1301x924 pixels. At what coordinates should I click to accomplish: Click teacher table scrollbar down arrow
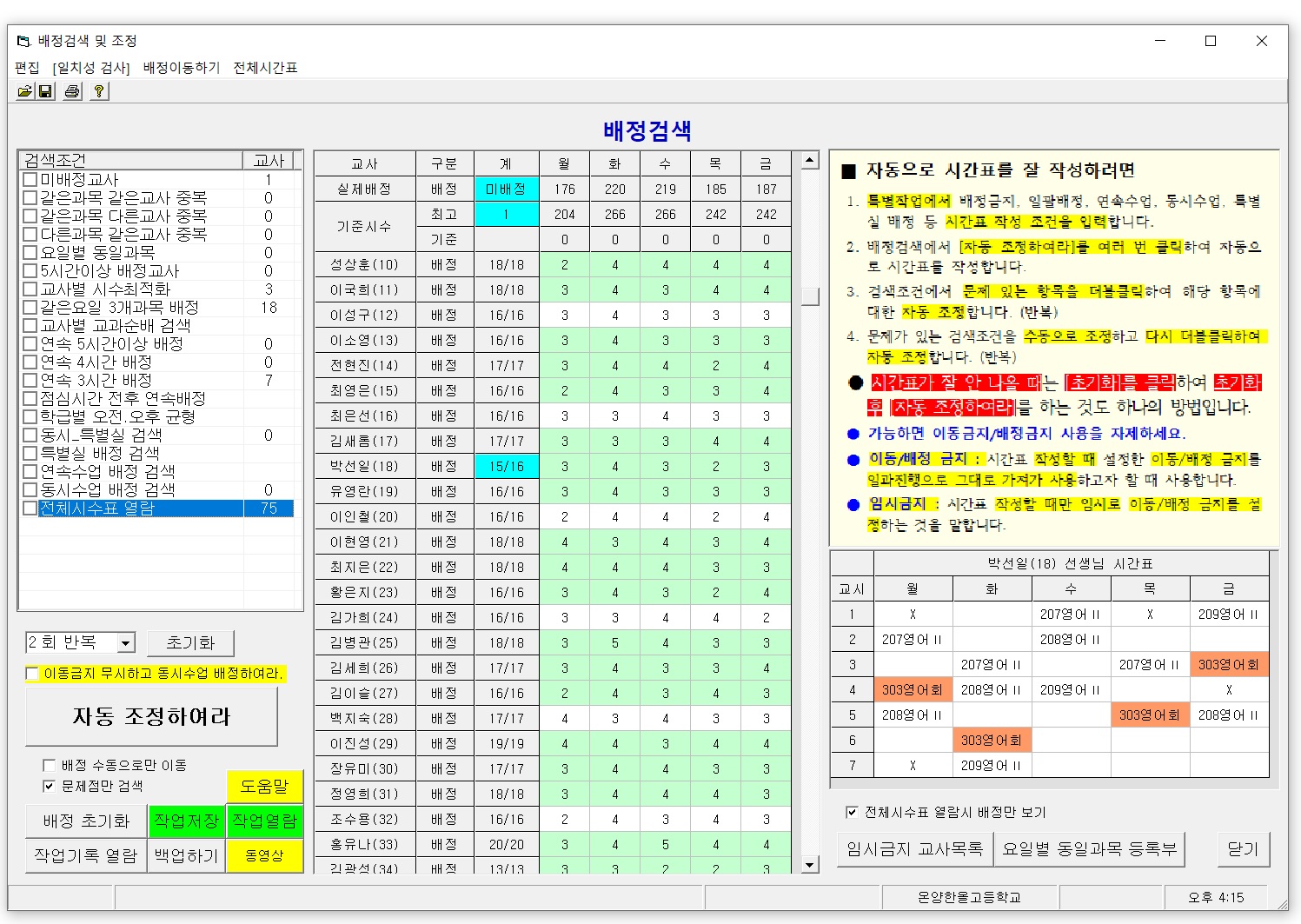(810, 864)
